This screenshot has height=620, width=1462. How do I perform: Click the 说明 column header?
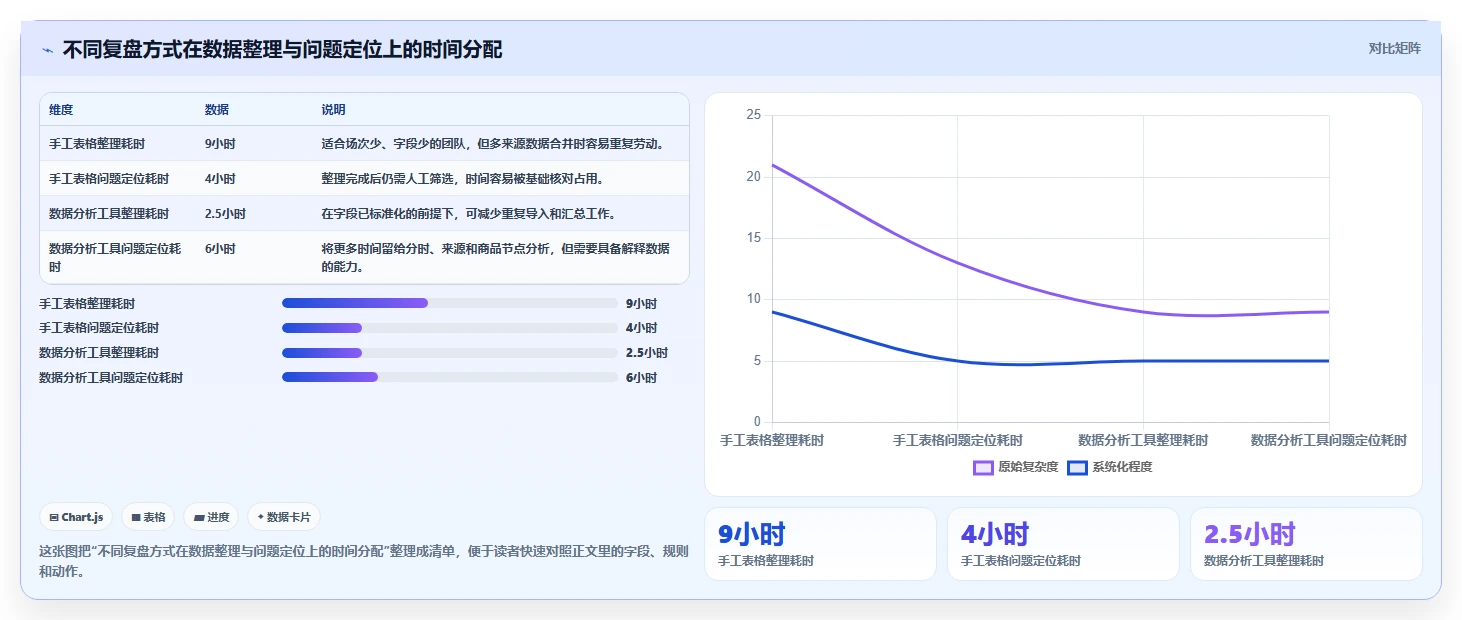click(x=333, y=110)
